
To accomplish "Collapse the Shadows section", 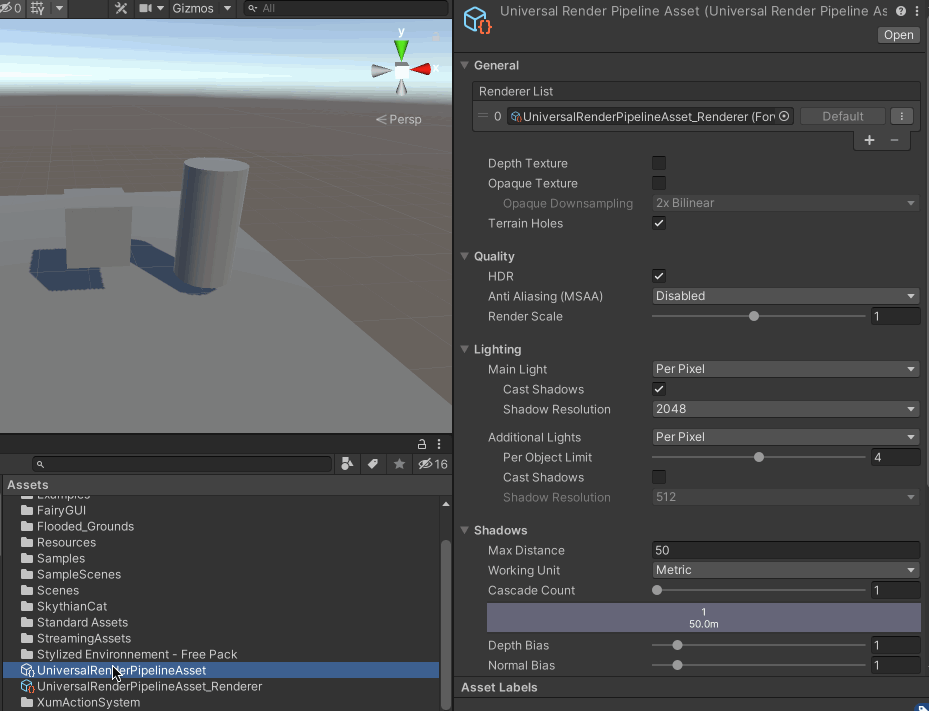I will (x=466, y=530).
